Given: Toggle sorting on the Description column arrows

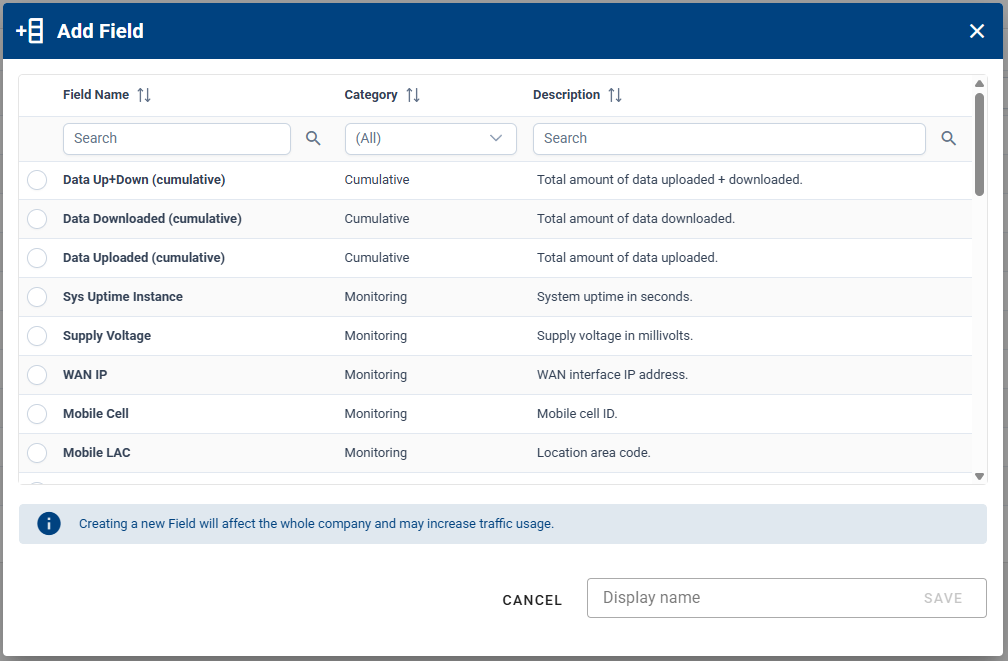Looking at the screenshot, I should pyautogui.click(x=615, y=95).
